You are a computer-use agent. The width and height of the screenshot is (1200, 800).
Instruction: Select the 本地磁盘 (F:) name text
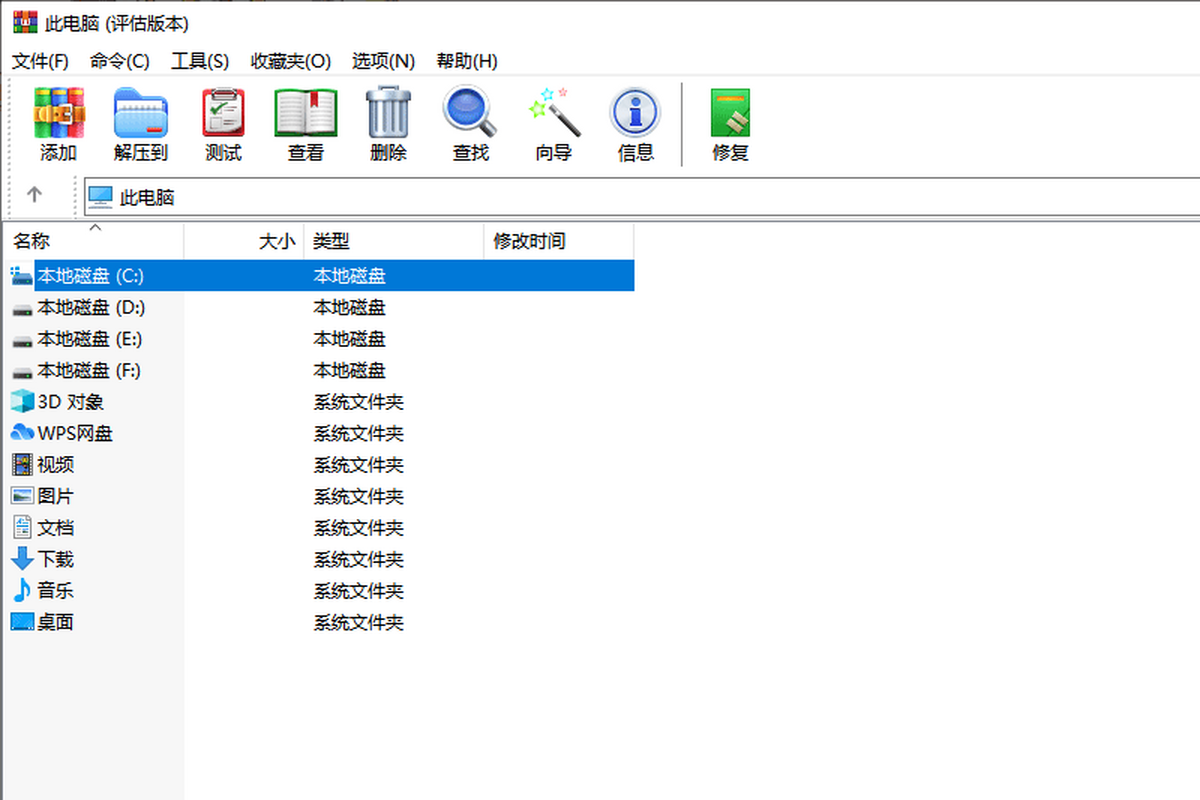[x=89, y=371]
